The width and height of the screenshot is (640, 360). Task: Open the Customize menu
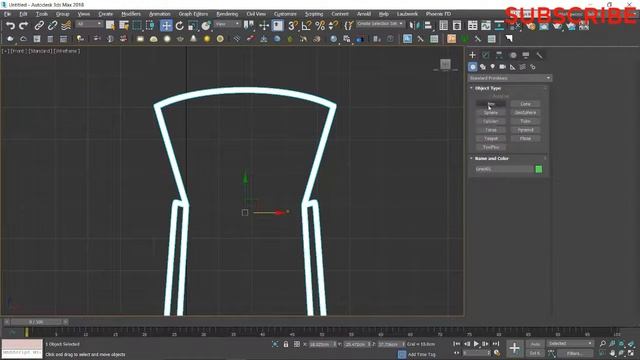point(285,14)
